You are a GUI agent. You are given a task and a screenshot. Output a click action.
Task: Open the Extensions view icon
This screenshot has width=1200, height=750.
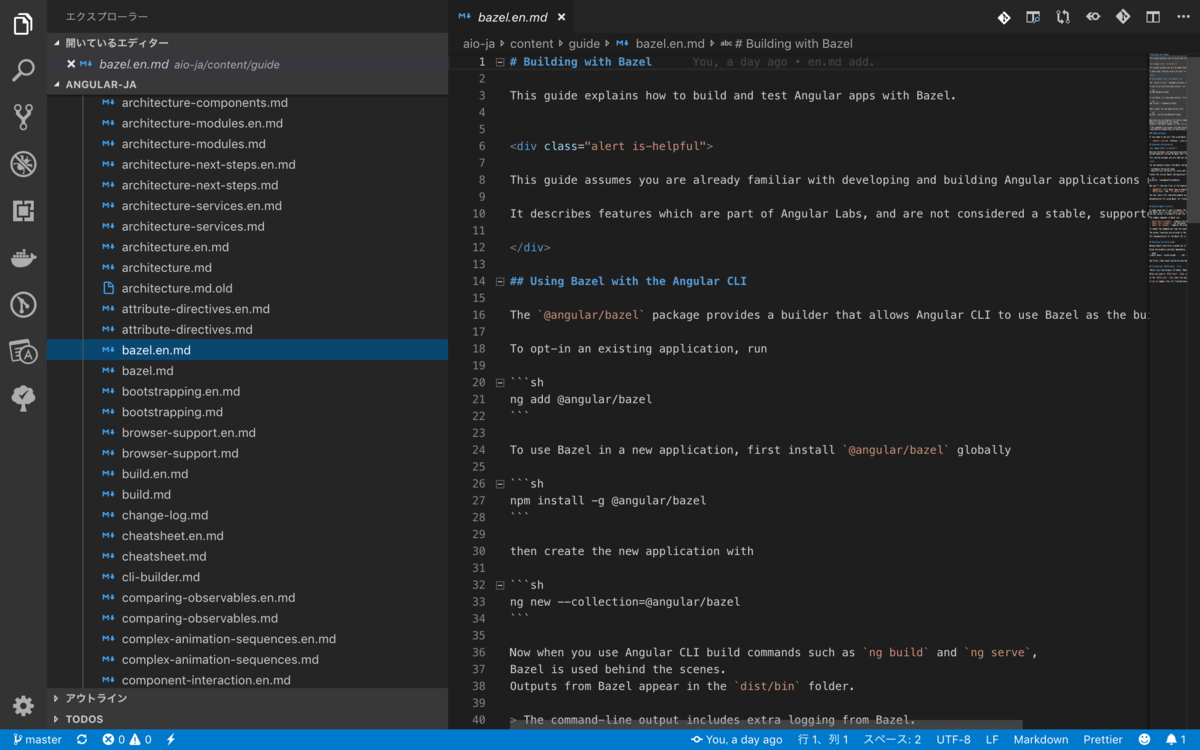23,211
